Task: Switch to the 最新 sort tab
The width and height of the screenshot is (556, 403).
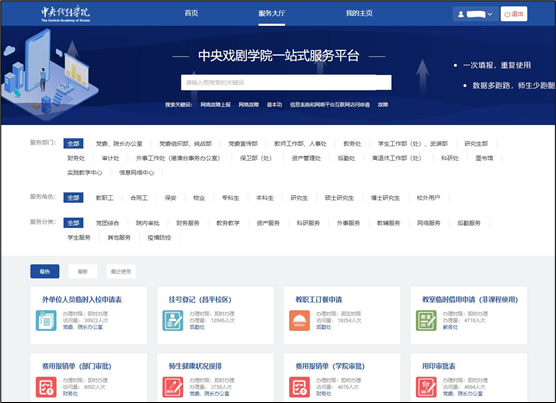Action: (x=83, y=272)
